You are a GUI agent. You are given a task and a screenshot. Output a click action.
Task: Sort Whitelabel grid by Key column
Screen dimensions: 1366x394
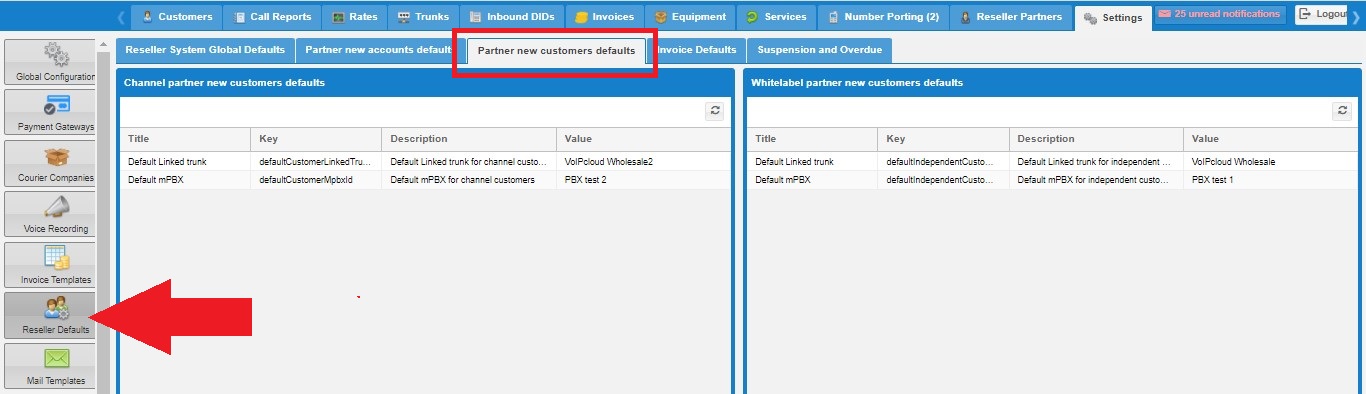point(943,139)
